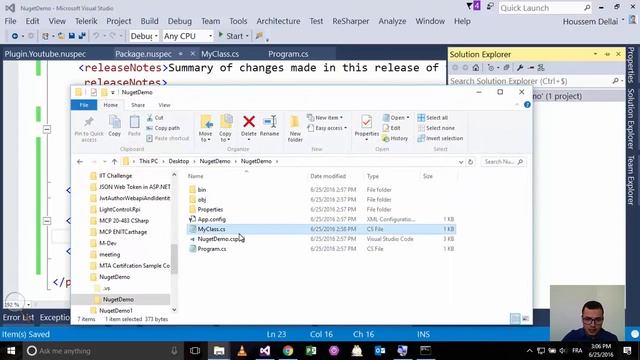Image resolution: width=640 pixels, height=360 pixels.
Task: Click Date modified column header
Action: (328, 176)
